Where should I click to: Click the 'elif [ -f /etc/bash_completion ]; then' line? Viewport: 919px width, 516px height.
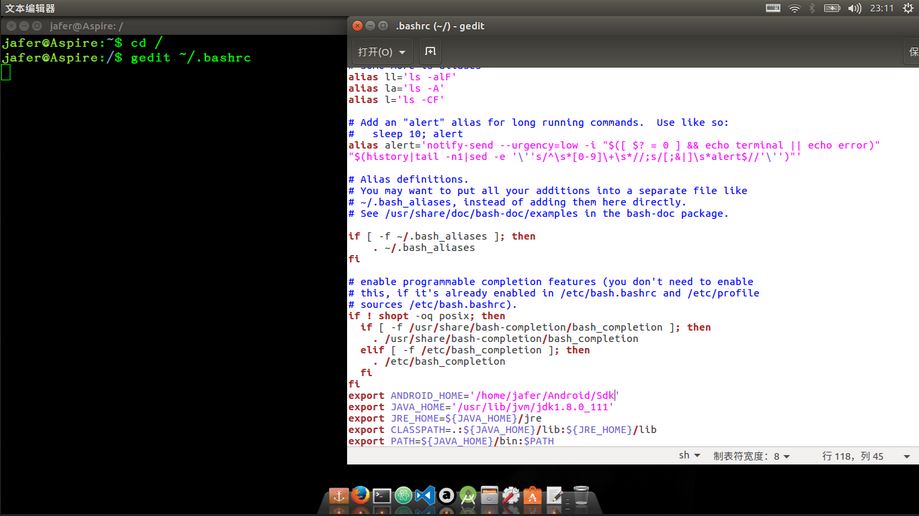tap(475, 350)
